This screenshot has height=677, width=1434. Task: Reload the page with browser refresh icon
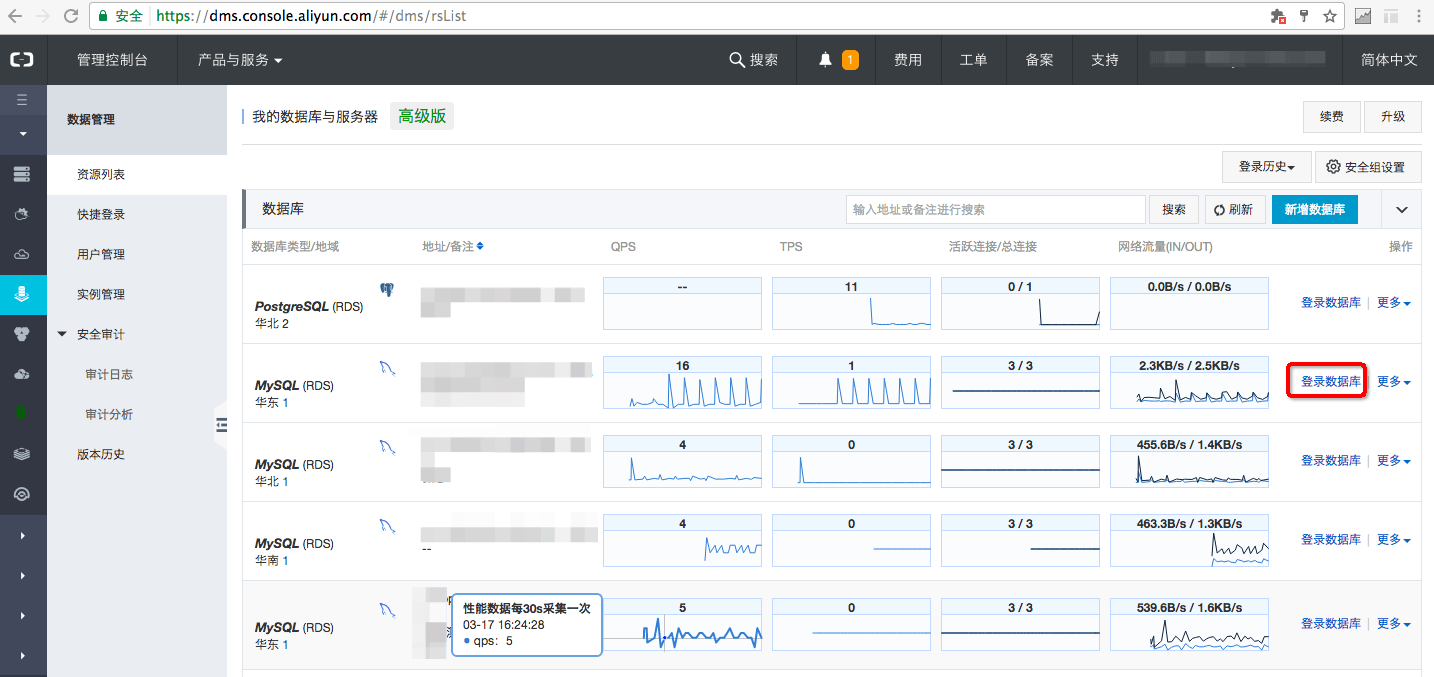tap(71, 16)
